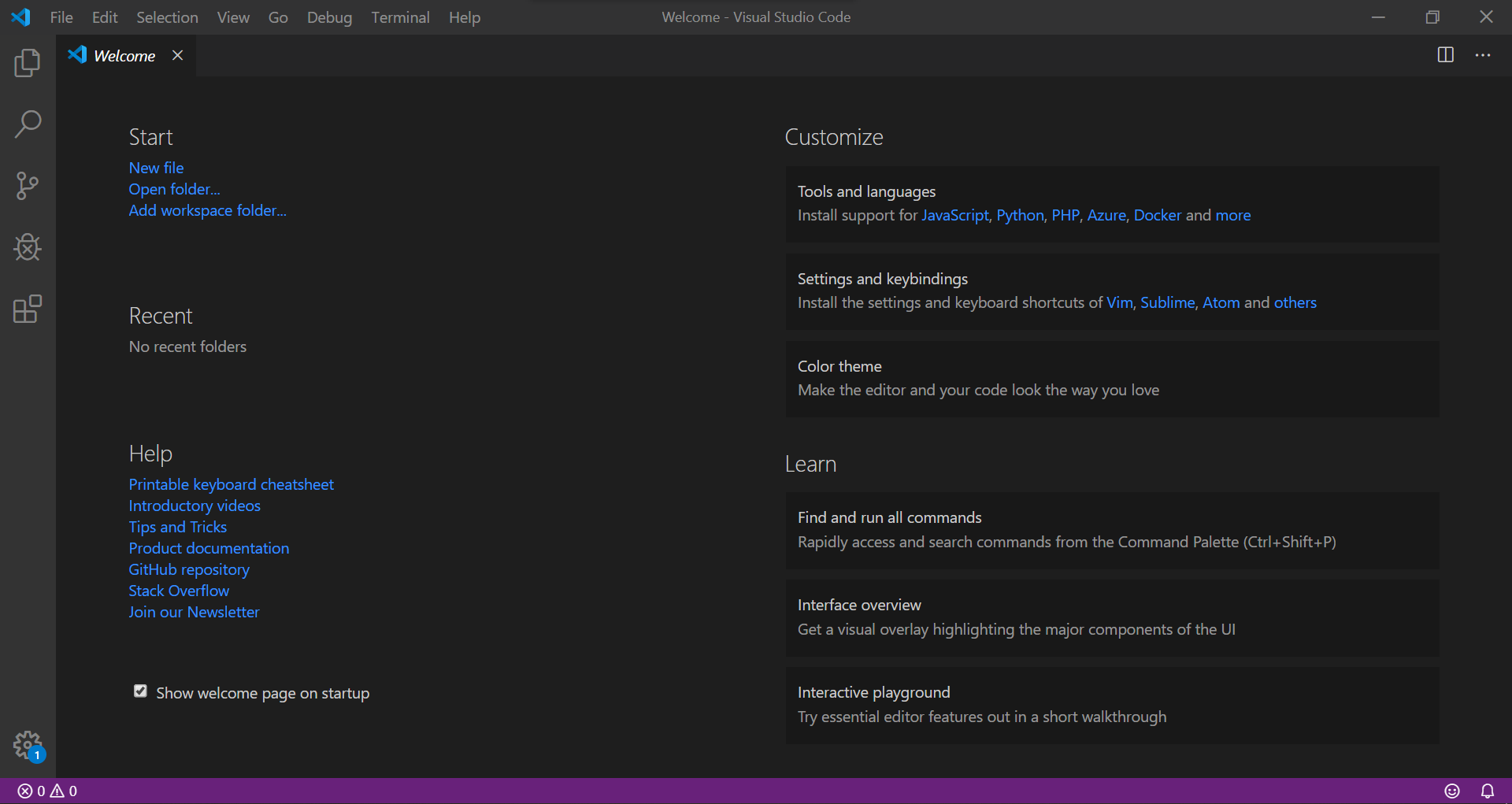
Task: Uncheck Show welcome page on startup
Action: coord(140,691)
